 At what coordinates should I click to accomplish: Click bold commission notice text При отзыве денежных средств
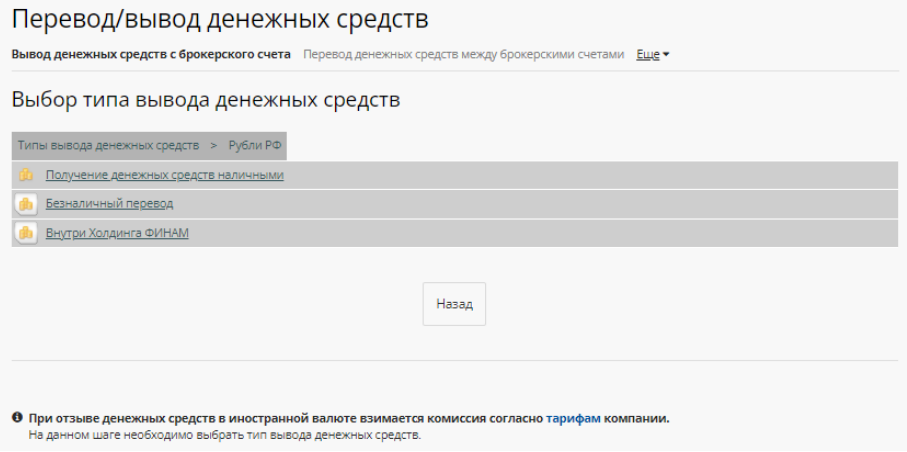[x=349, y=418]
